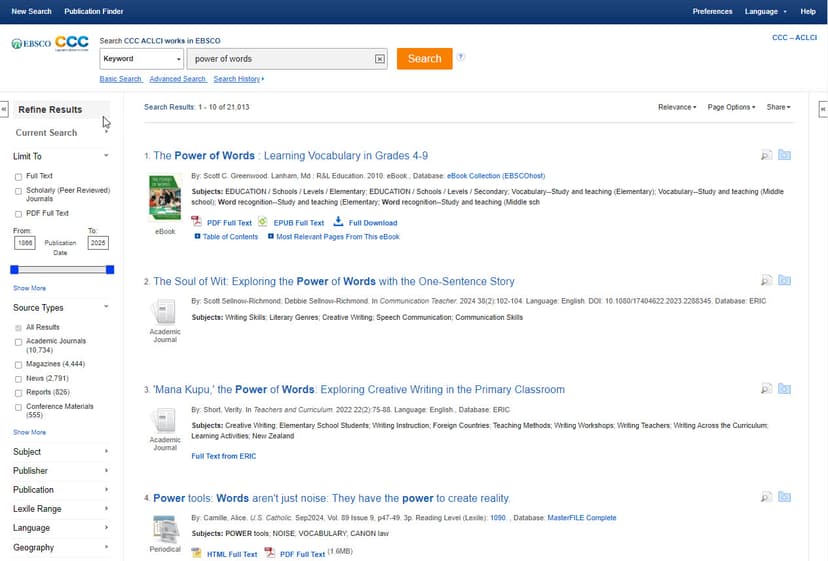Open the Page Options dropdown
The image size is (828, 561).
(x=731, y=107)
